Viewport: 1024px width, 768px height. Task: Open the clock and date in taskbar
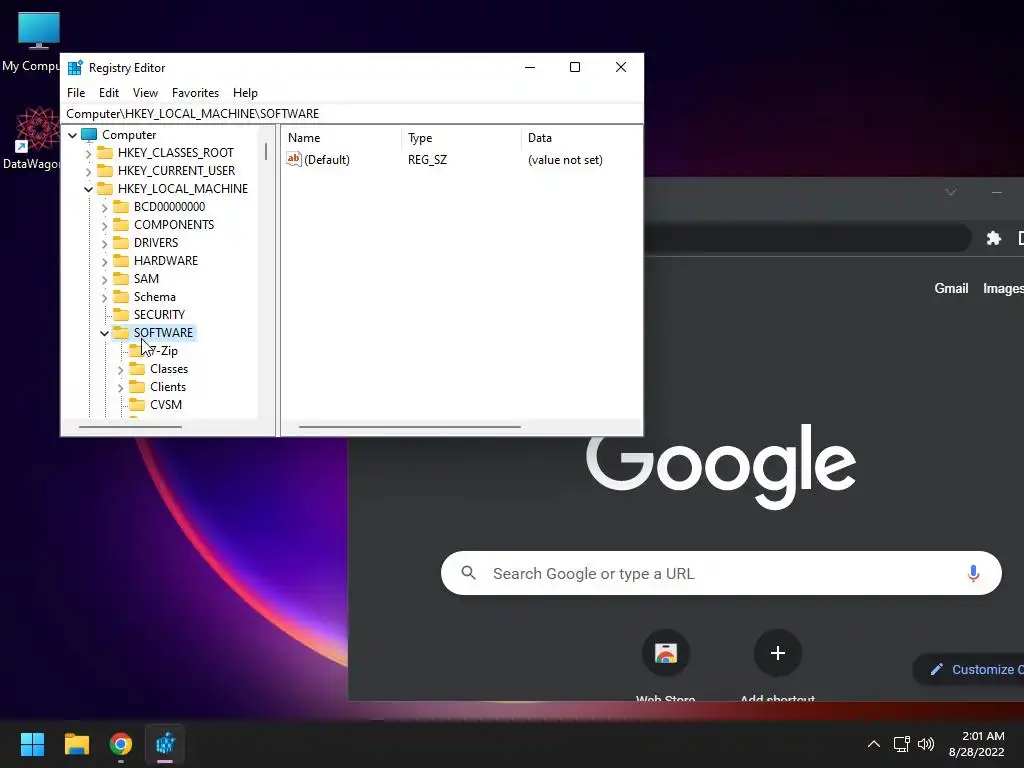(x=976, y=744)
